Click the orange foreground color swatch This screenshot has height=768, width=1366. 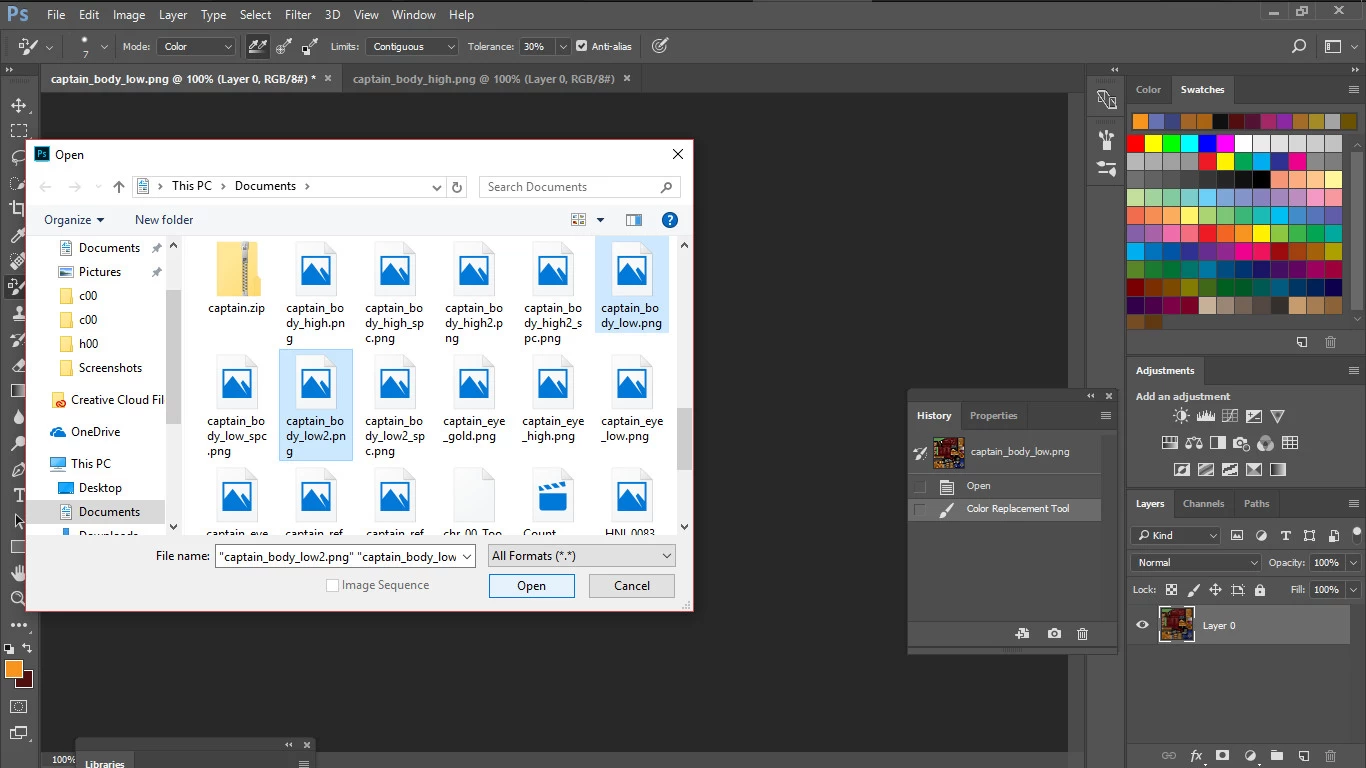coord(13,669)
